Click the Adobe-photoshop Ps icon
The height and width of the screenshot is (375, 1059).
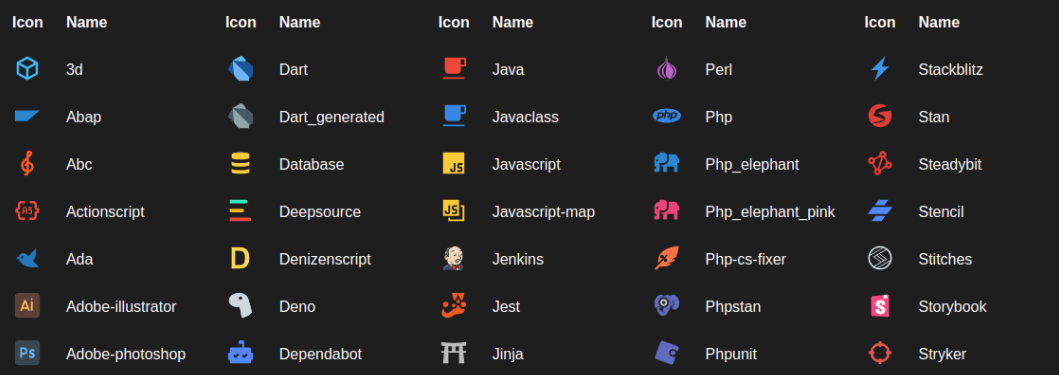pyautogui.click(x=27, y=353)
